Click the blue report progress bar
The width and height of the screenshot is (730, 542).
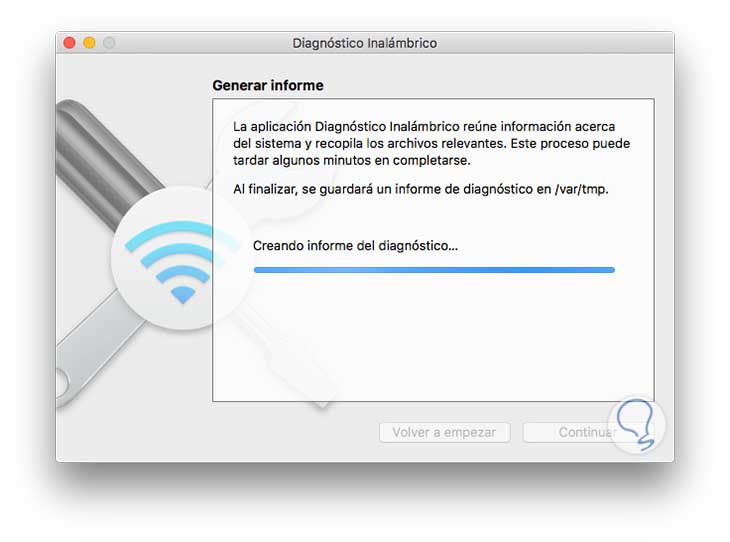pyautogui.click(x=434, y=270)
